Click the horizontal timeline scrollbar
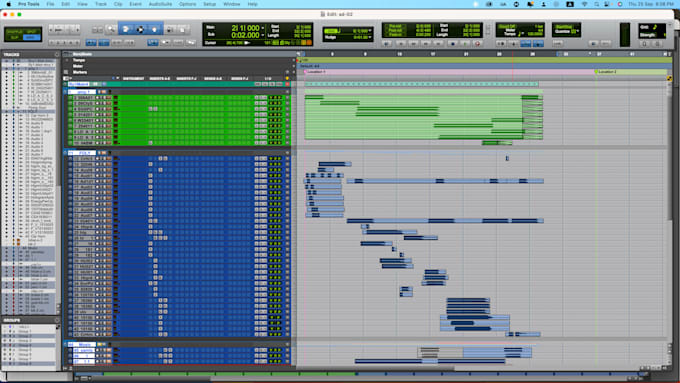 click(375, 369)
